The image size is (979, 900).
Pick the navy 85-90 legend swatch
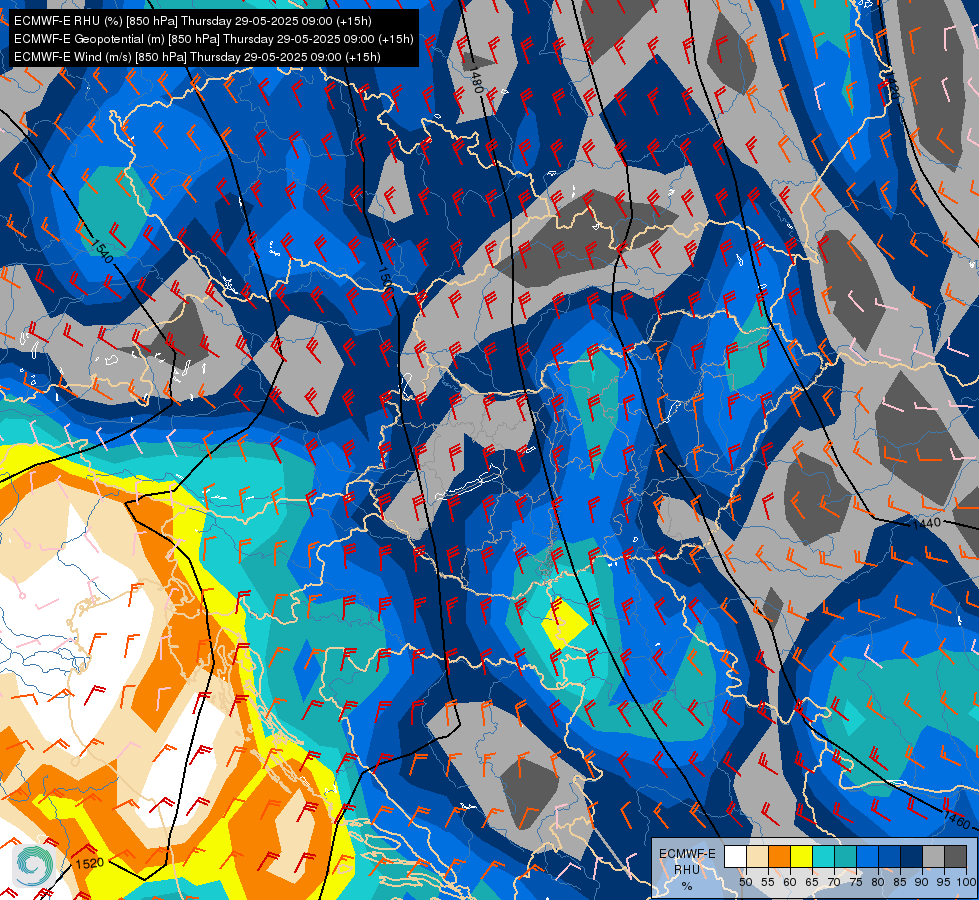912,856
